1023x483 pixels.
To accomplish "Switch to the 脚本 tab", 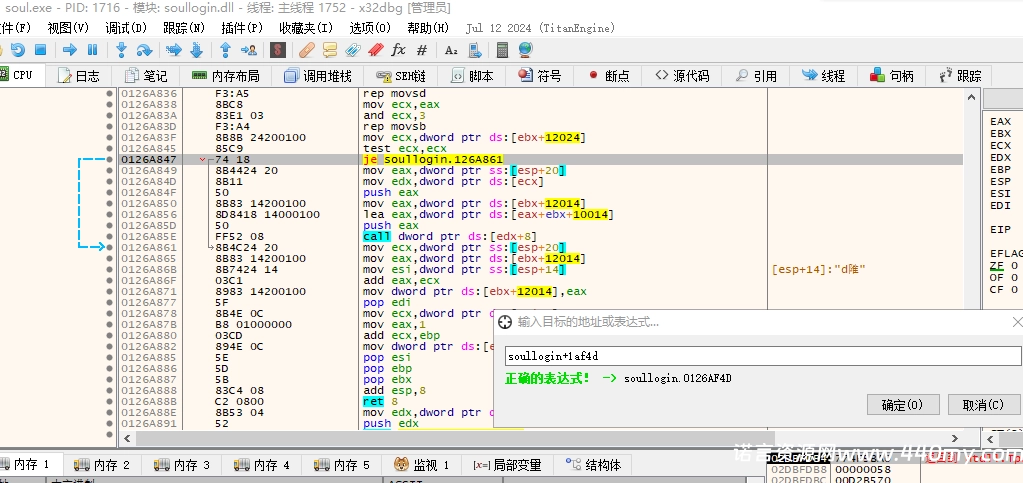I will pyautogui.click(x=472, y=76).
